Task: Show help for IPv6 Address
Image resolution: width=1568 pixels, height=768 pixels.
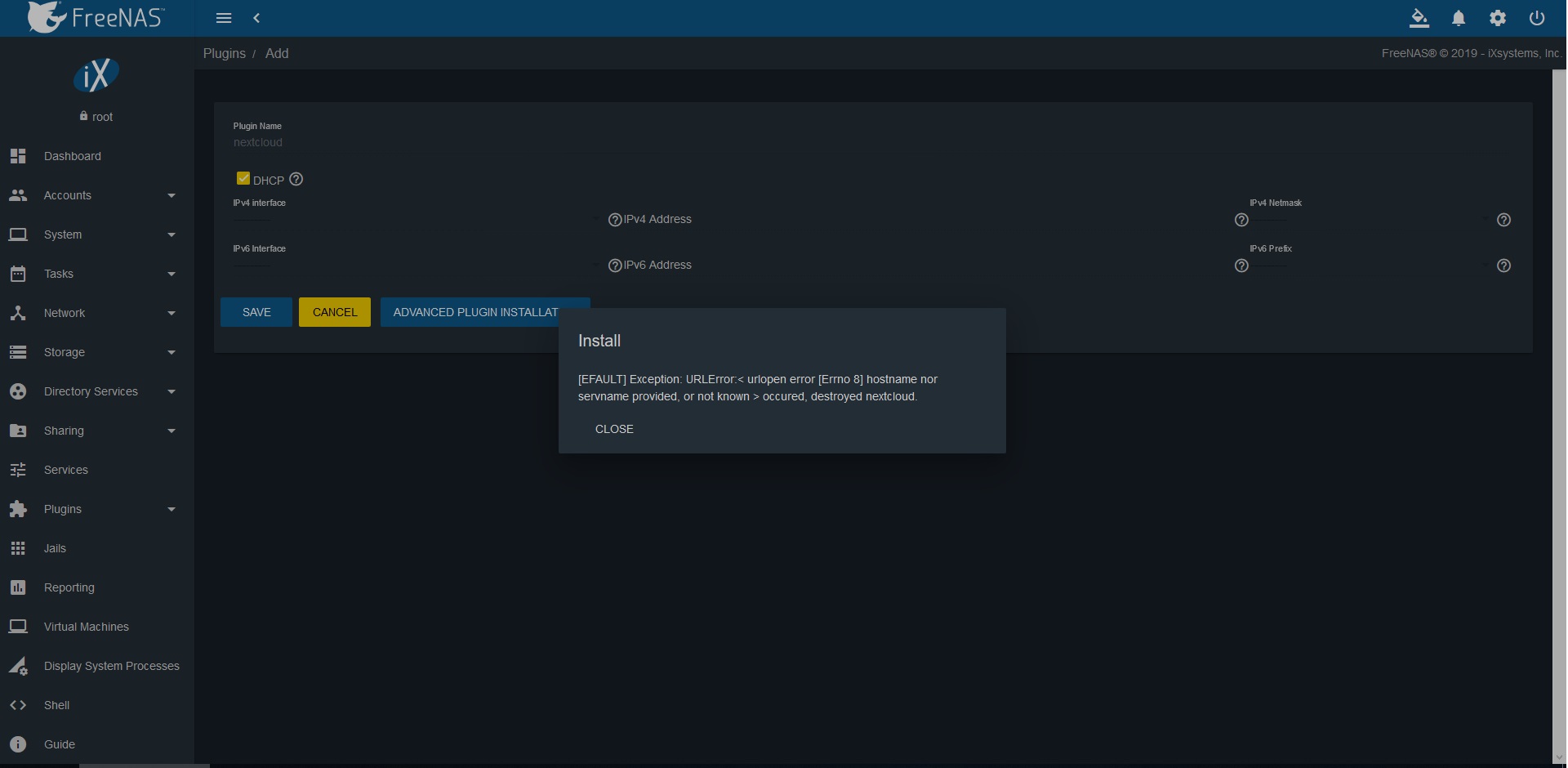Action: [1241, 266]
